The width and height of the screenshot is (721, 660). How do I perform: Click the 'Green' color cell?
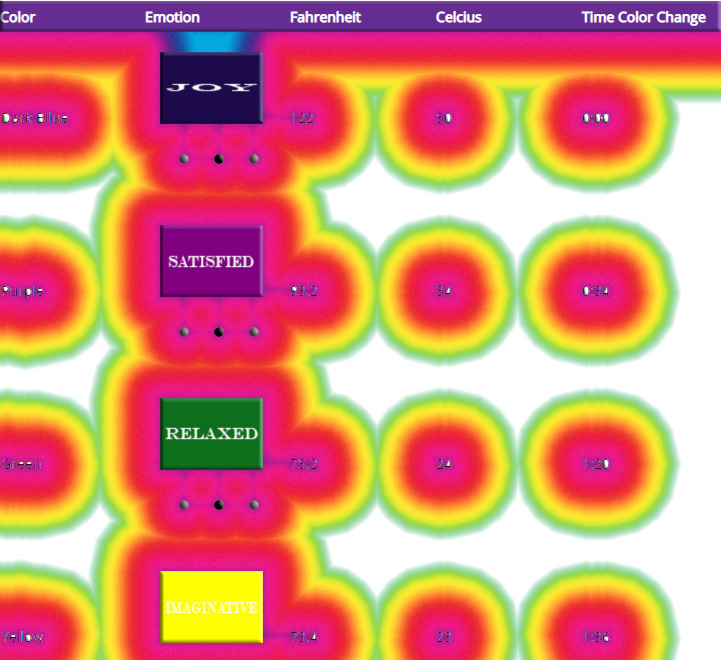(22, 464)
